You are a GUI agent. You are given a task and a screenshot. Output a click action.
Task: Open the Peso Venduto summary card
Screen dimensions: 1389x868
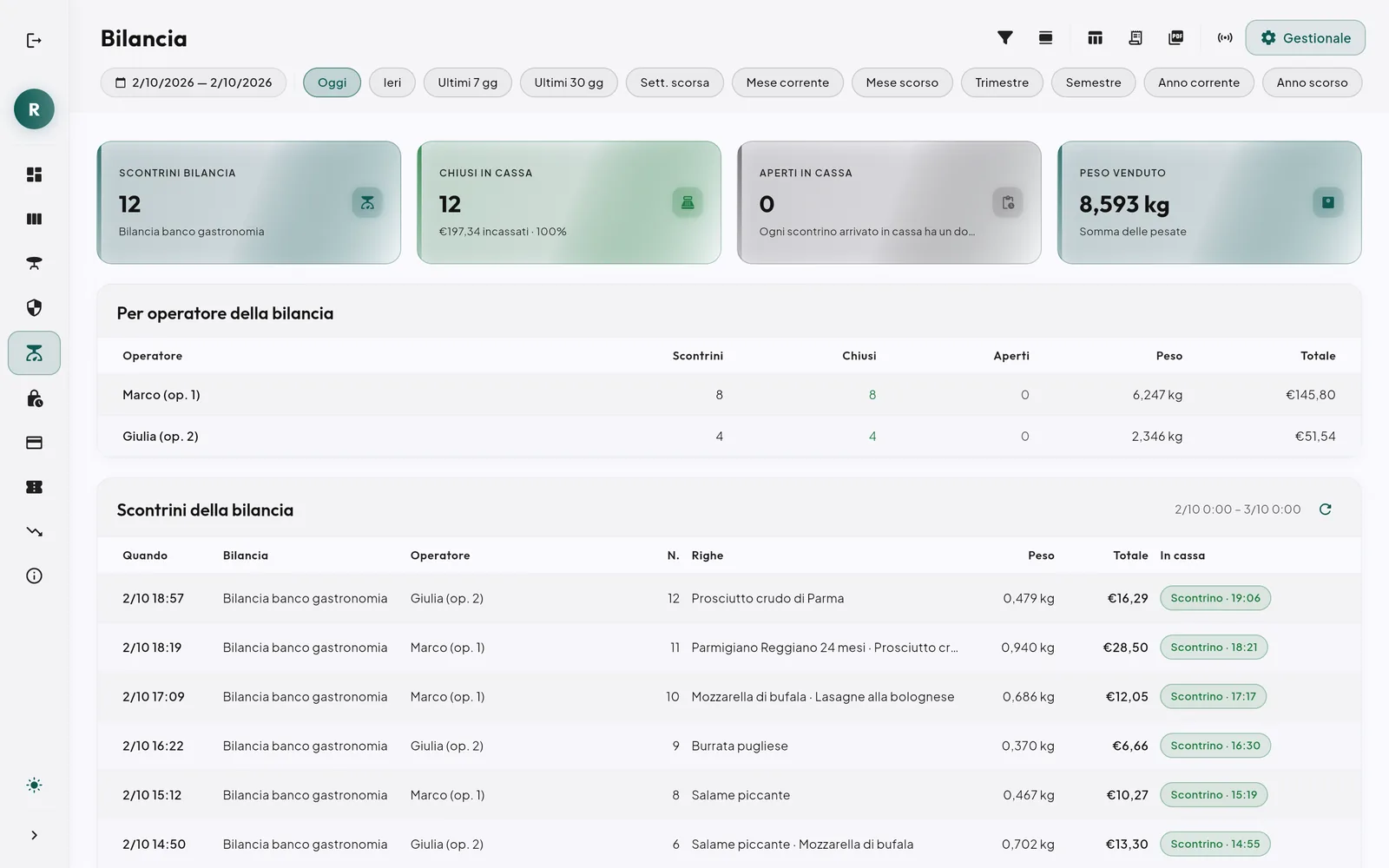click(x=1209, y=202)
